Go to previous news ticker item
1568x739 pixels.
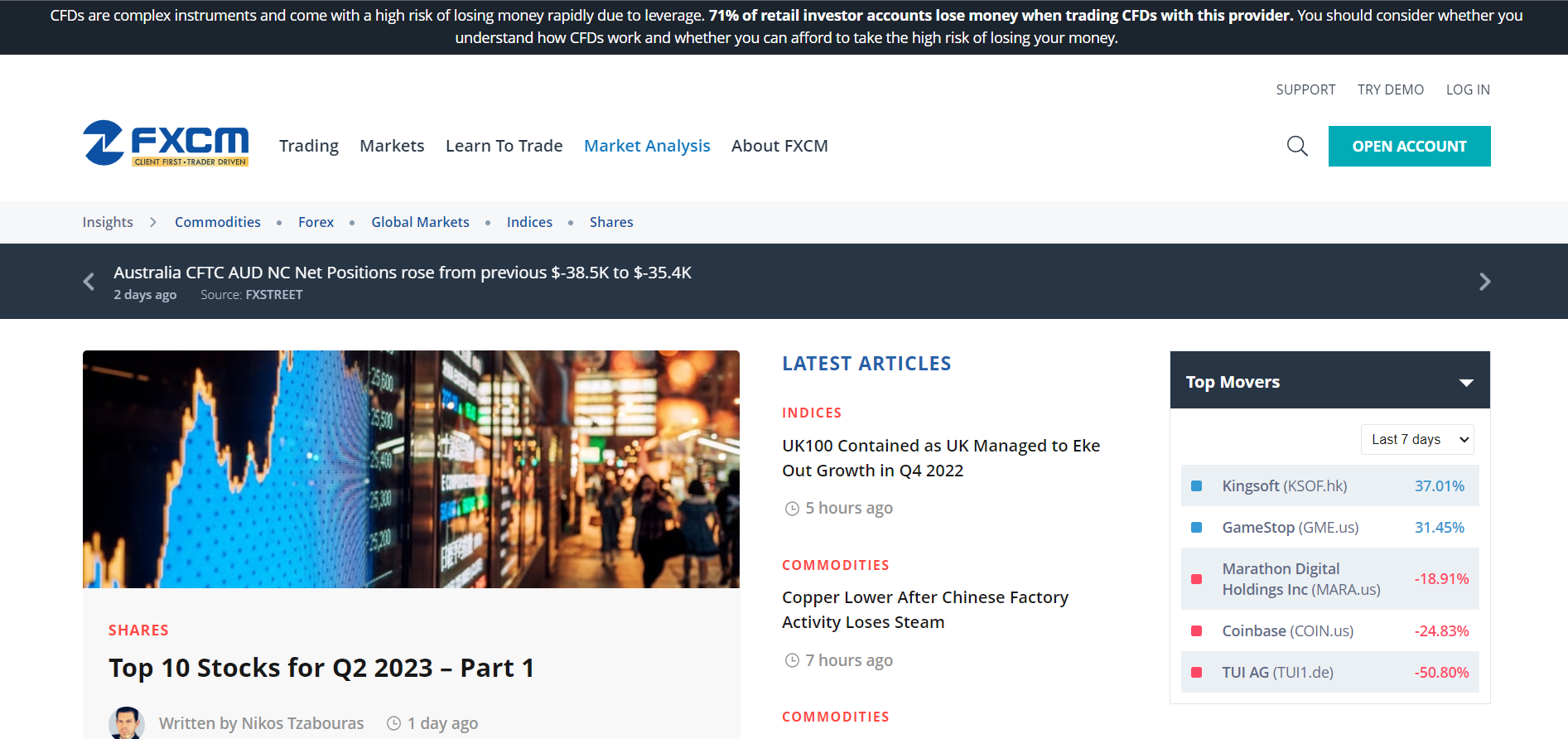tap(89, 282)
